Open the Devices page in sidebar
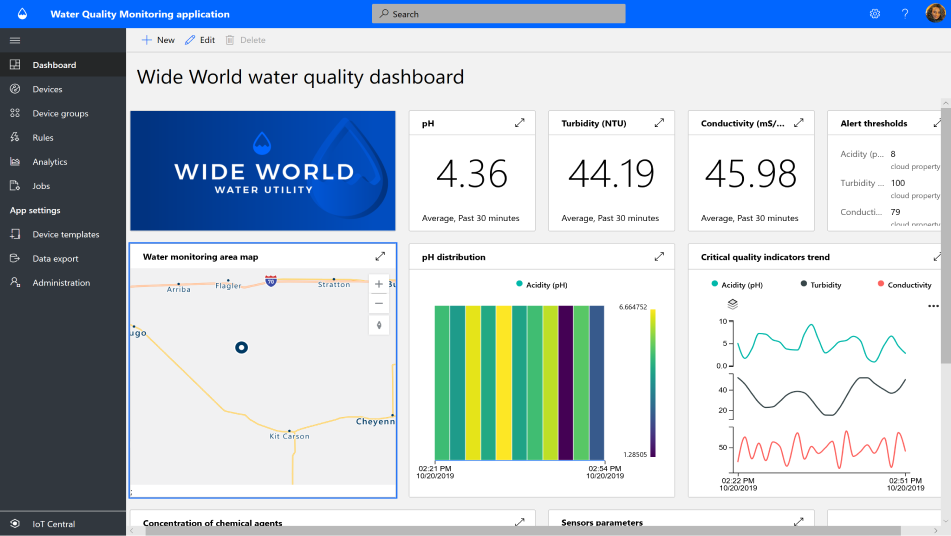The width and height of the screenshot is (951, 536). pos(47,89)
